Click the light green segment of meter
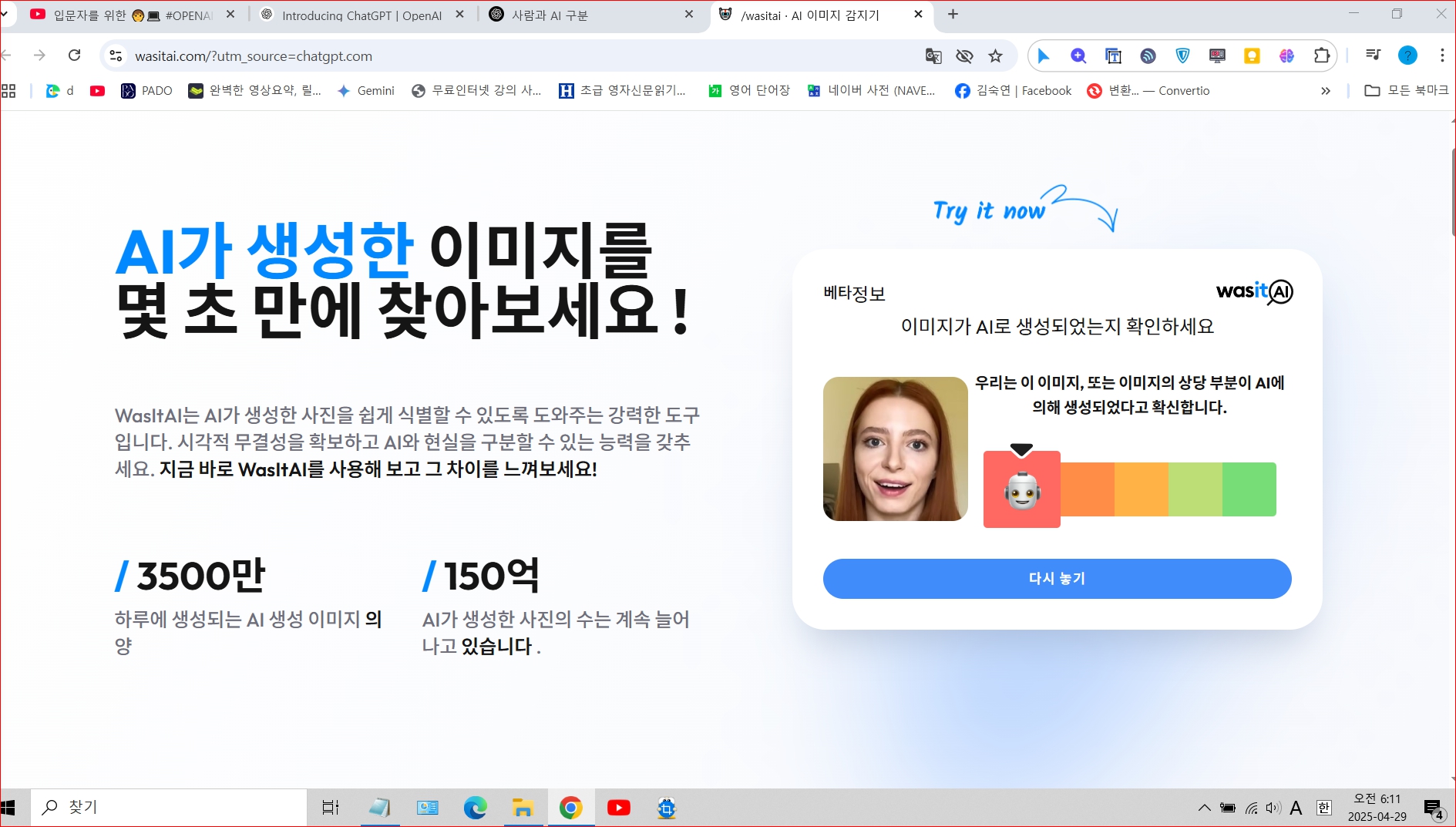1456x827 pixels. (1195, 489)
